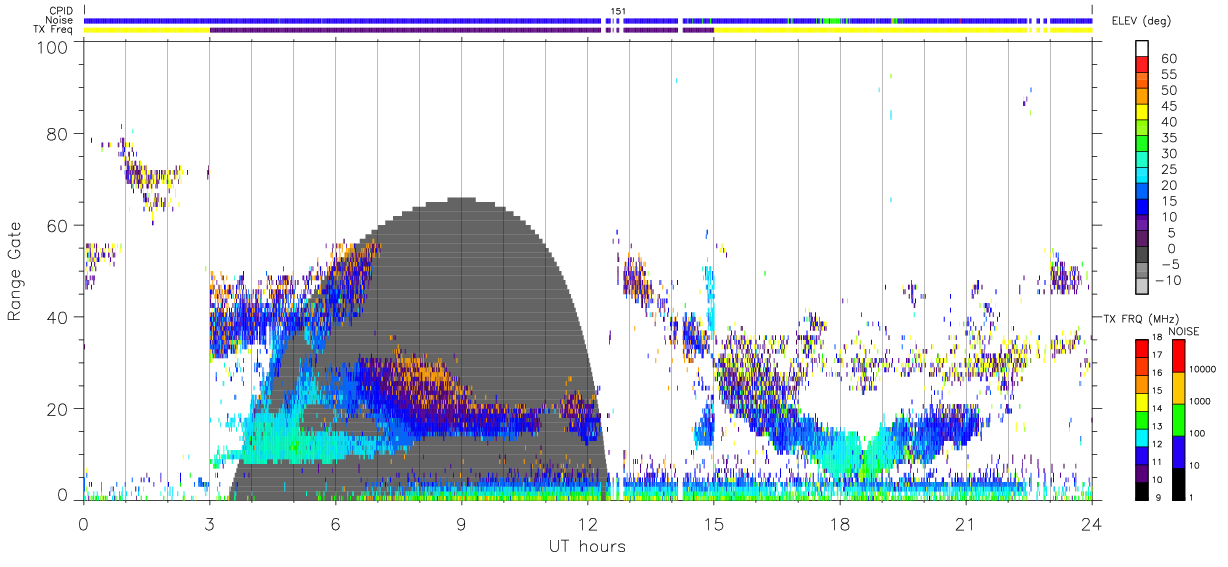Click the red 55–60 degree elevation swatch
This screenshot has width=1228, height=567.
pos(1142,66)
